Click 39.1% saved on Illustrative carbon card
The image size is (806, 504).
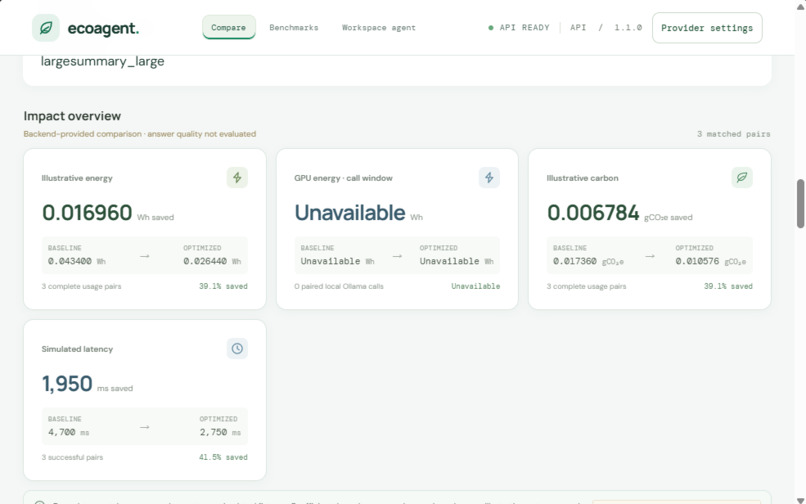[728, 286]
